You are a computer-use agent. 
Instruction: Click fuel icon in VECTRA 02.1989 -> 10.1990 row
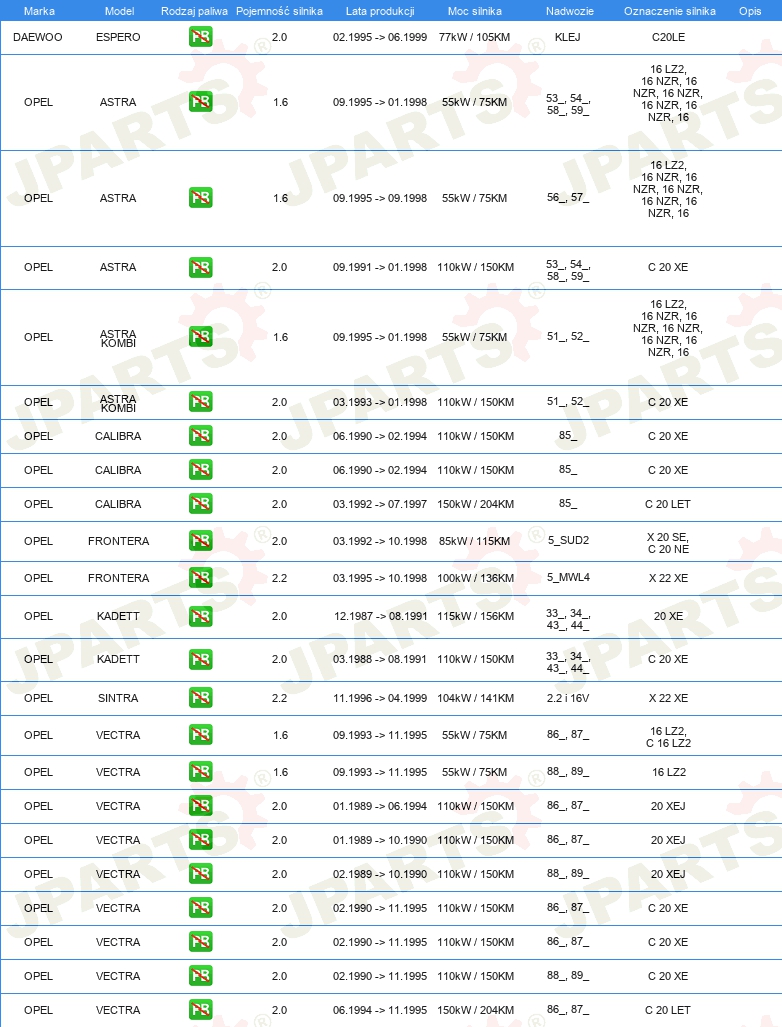tap(200, 874)
